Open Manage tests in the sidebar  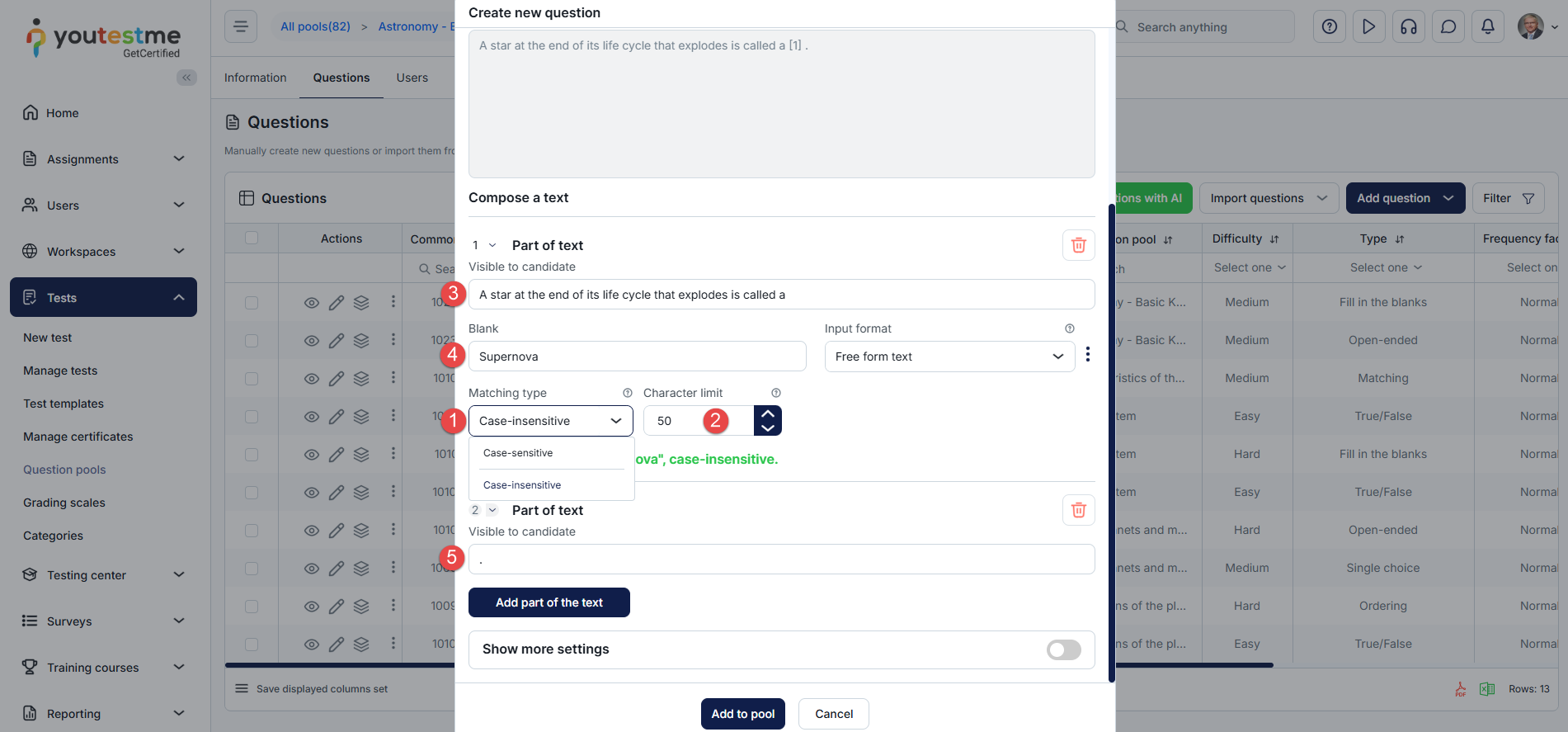(x=60, y=371)
